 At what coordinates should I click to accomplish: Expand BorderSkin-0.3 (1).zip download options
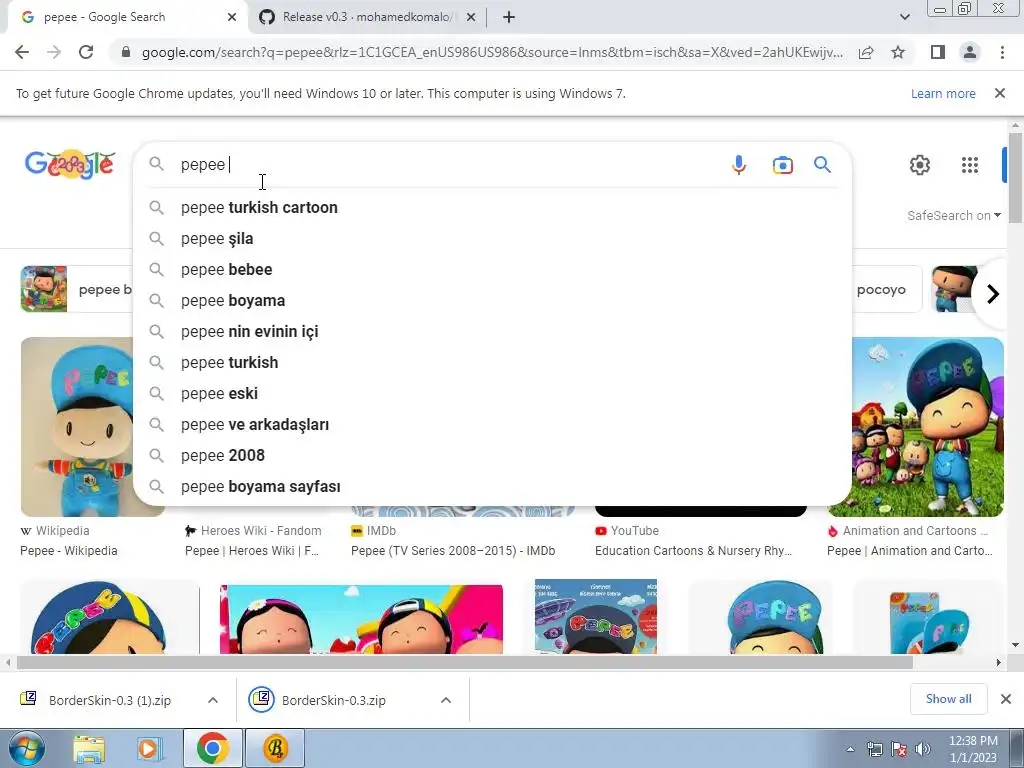(x=213, y=700)
